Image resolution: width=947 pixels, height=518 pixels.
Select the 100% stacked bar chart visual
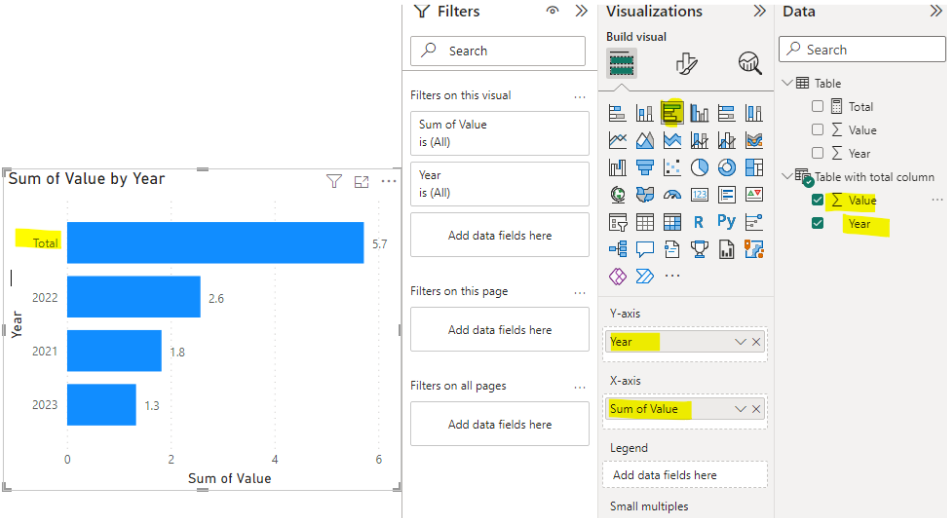(x=727, y=113)
